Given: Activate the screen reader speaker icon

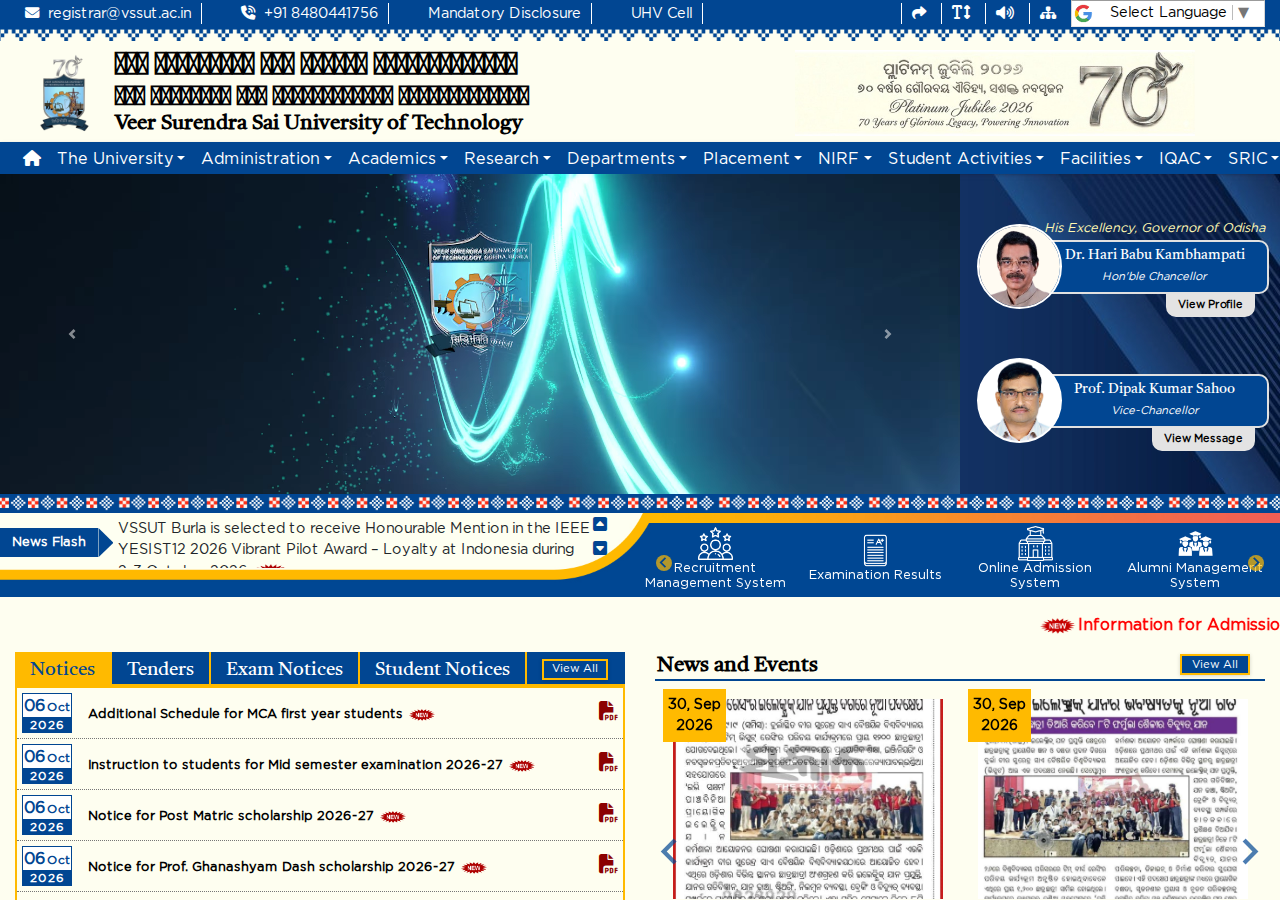Looking at the screenshot, I should point(1005,13).
